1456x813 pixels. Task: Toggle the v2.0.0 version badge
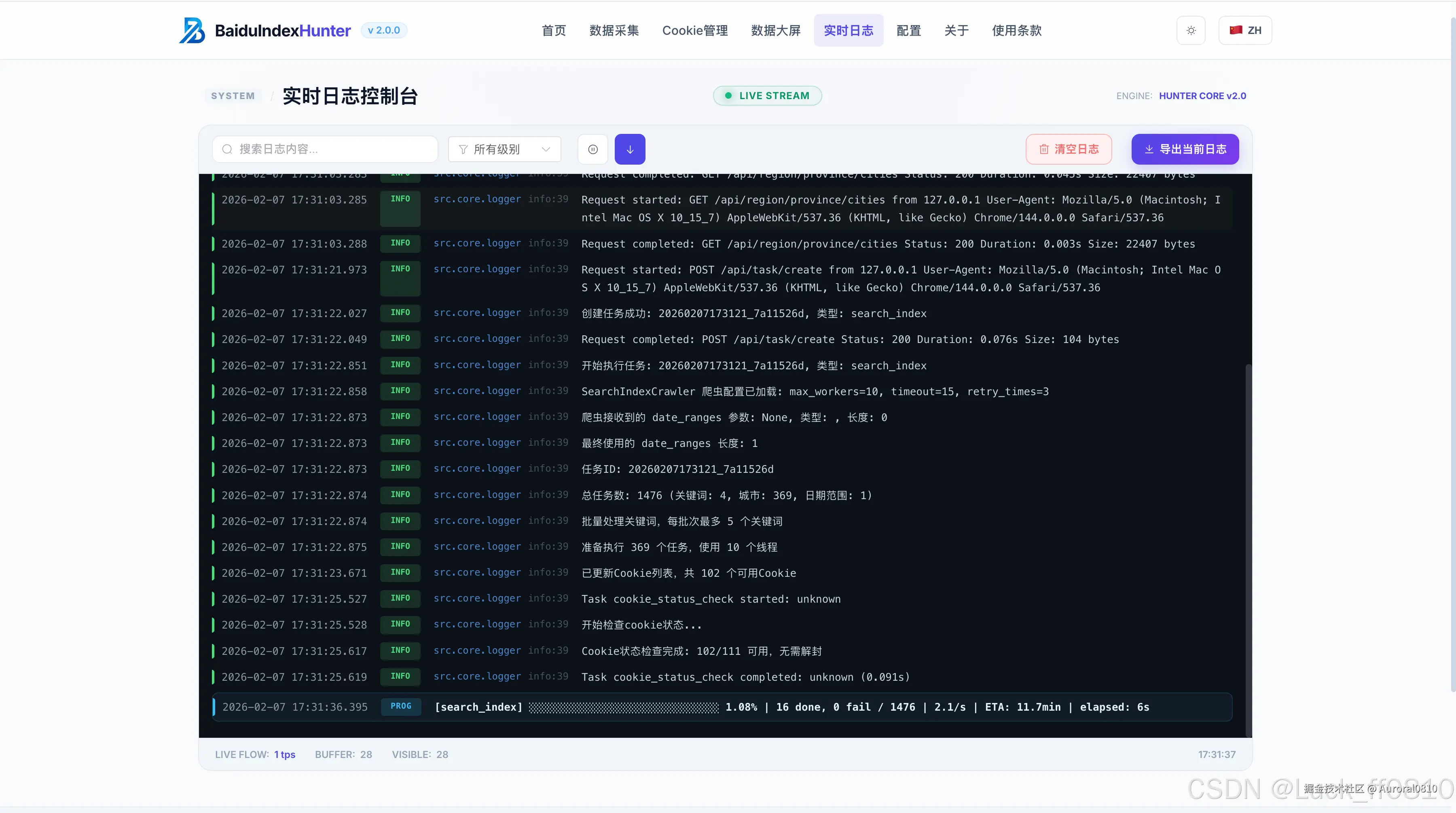point(384,30)
